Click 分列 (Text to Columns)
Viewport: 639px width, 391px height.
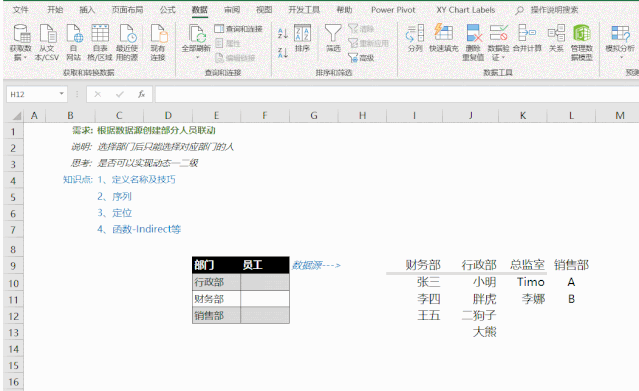[x=415, y=38]
